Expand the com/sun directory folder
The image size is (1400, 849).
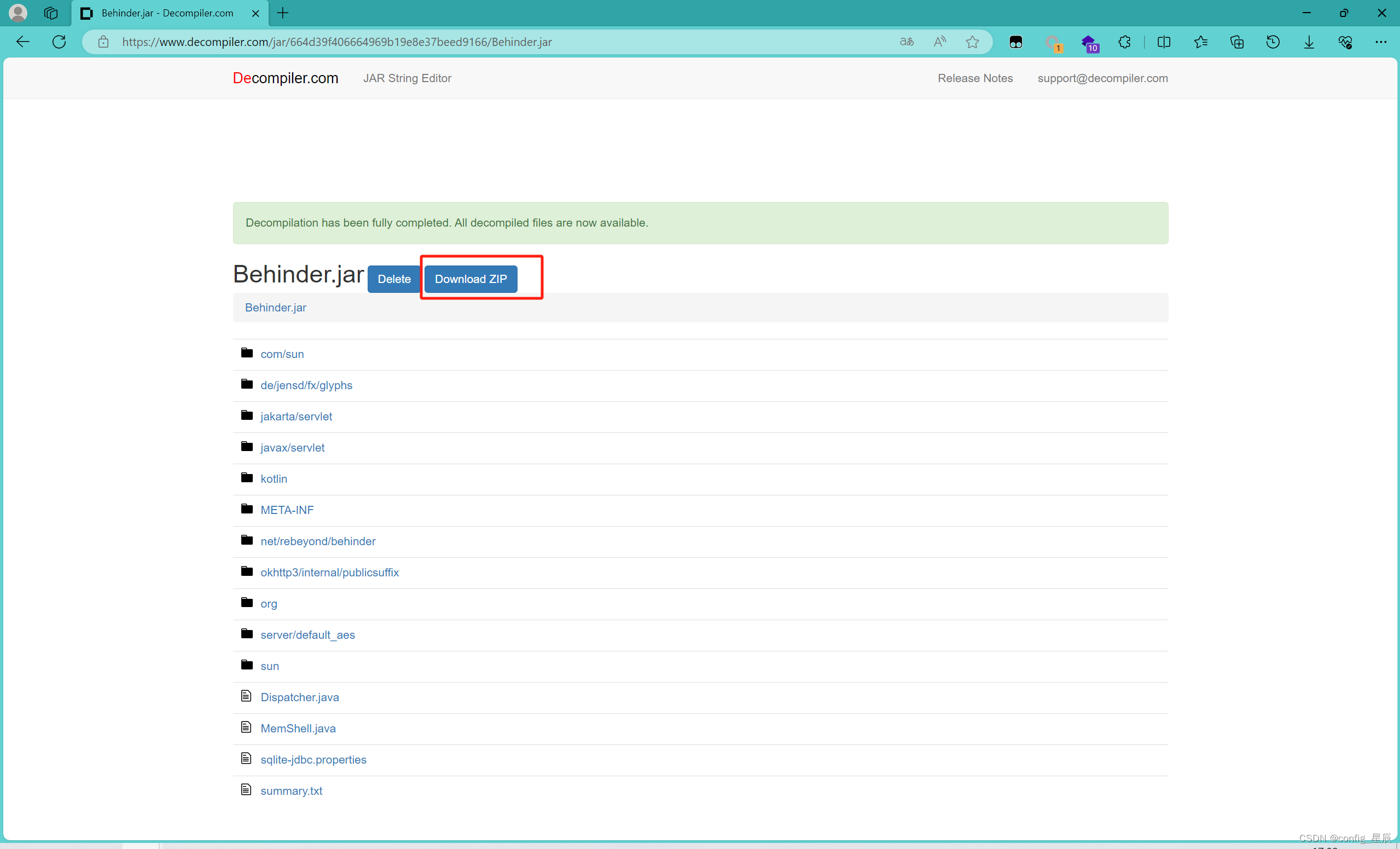click(281, 353)
